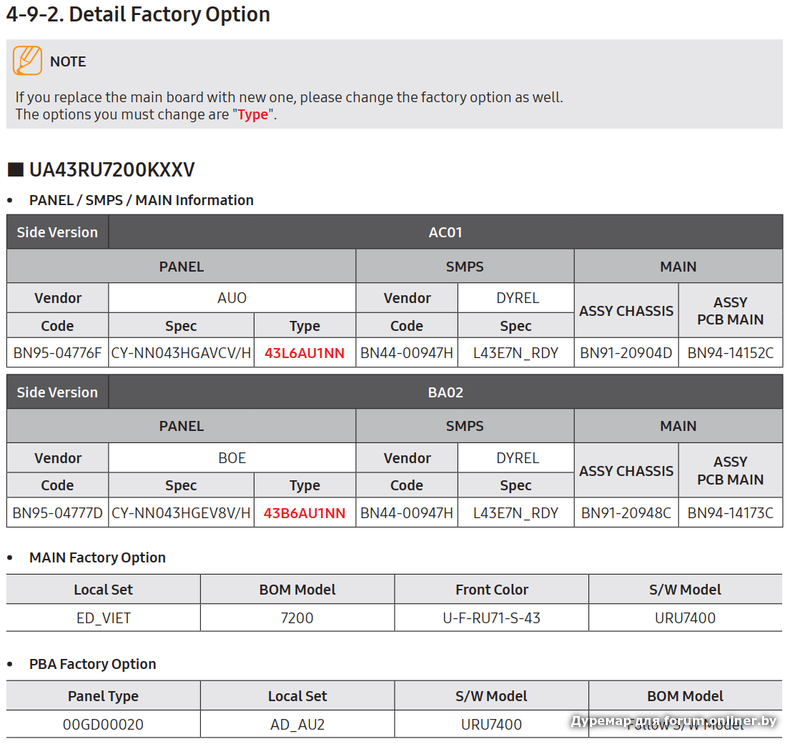This screenshot has width=800, height=744.
Task: Select red panel type 43L6AU1NN
Action: (x=305, y=353)
